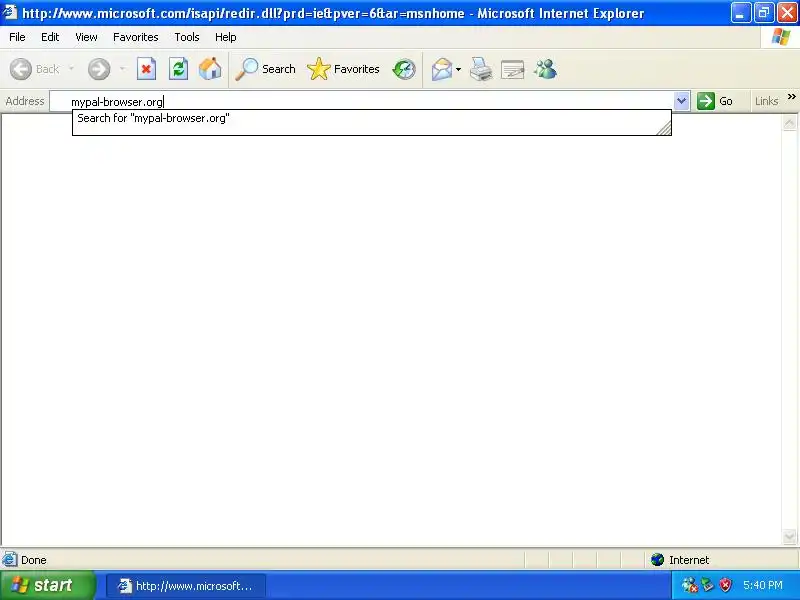Click the scroll up arrow

coord(789,122)
